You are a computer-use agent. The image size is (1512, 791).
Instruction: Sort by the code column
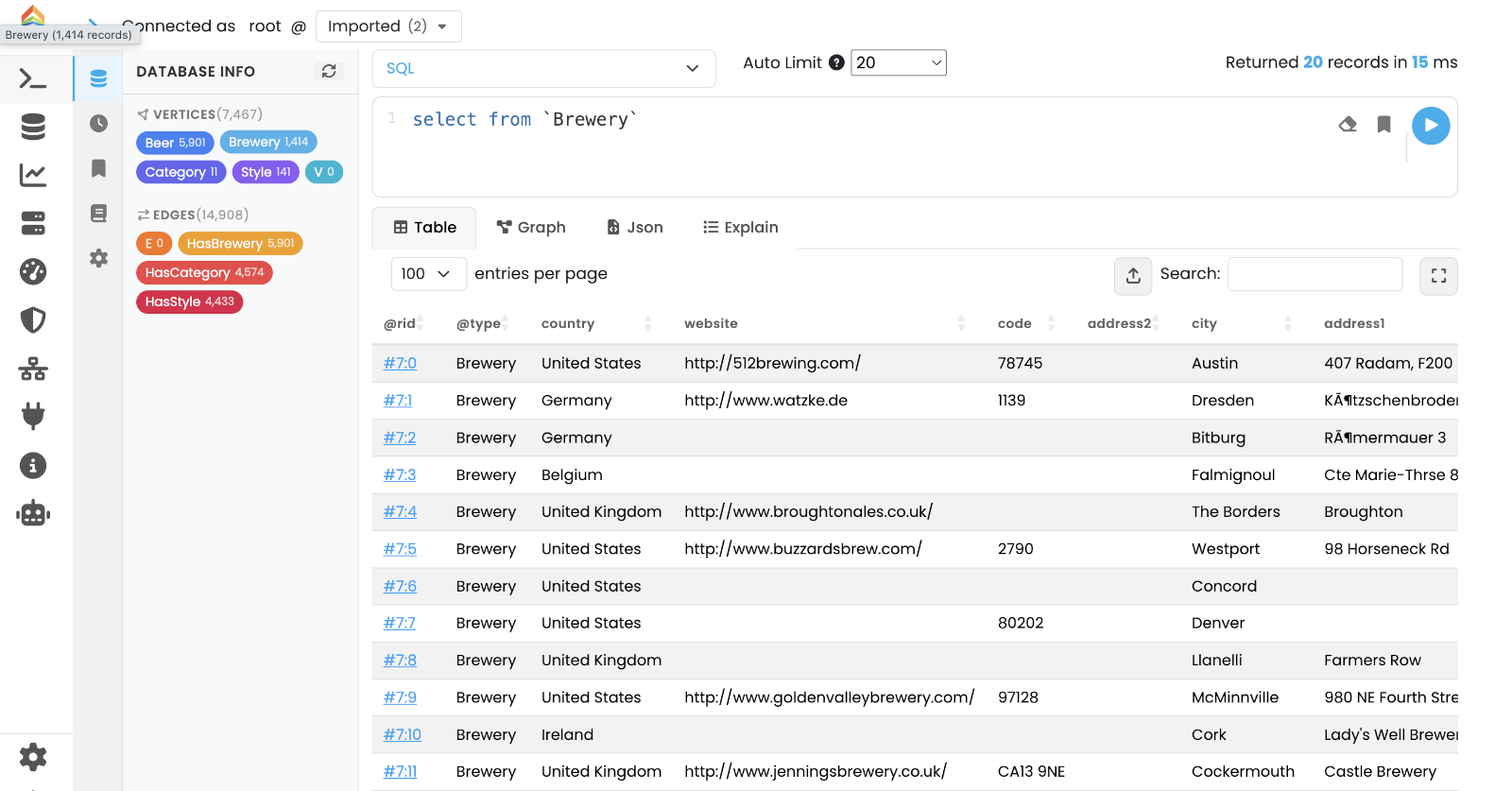click(x=1025, y=323)
